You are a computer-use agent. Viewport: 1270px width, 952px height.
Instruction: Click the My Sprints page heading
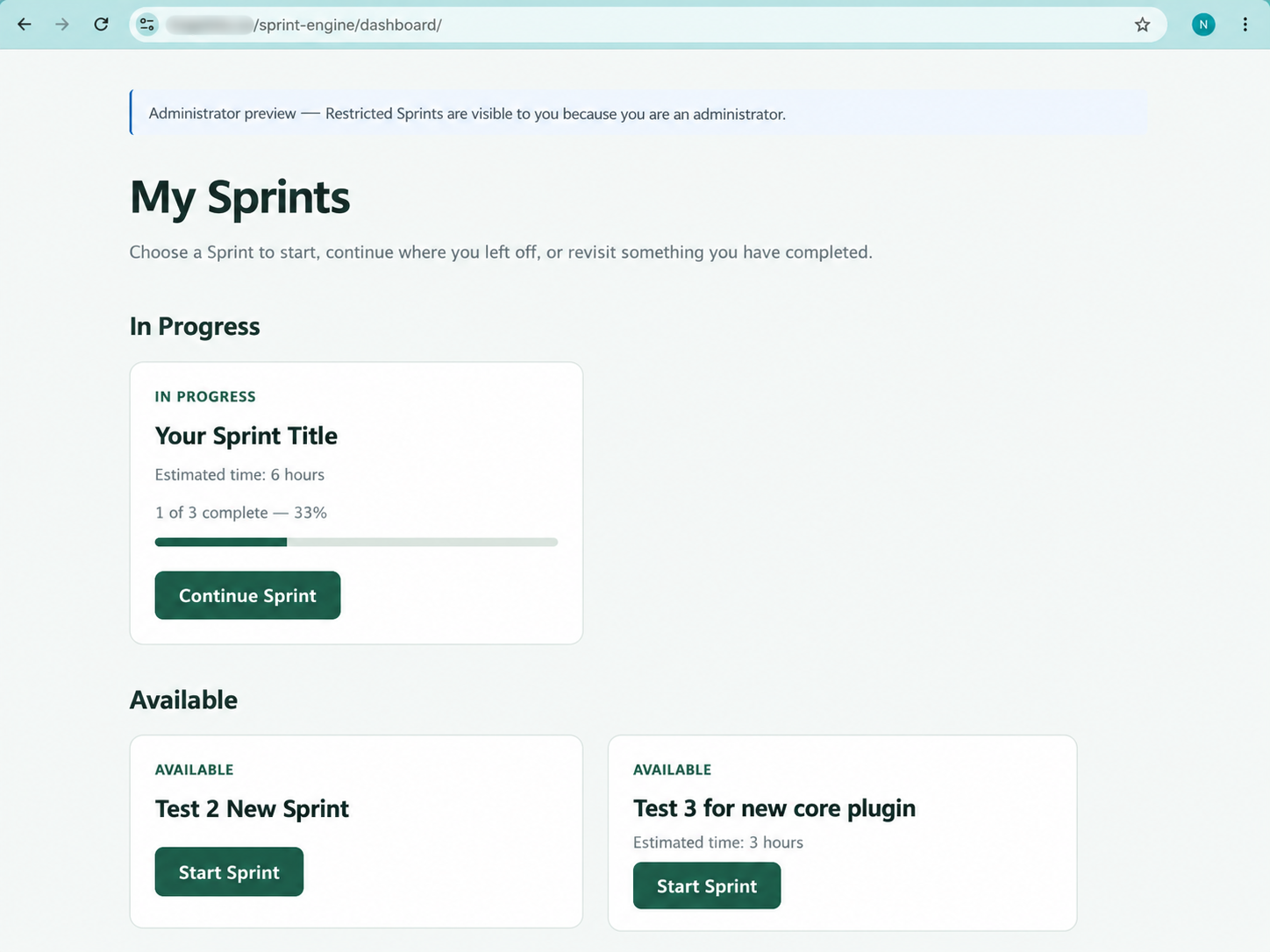coord(239,197)
